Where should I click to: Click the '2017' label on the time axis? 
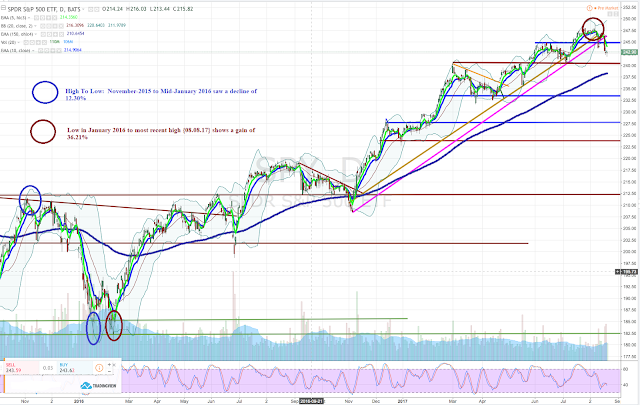tap(403, 401)
